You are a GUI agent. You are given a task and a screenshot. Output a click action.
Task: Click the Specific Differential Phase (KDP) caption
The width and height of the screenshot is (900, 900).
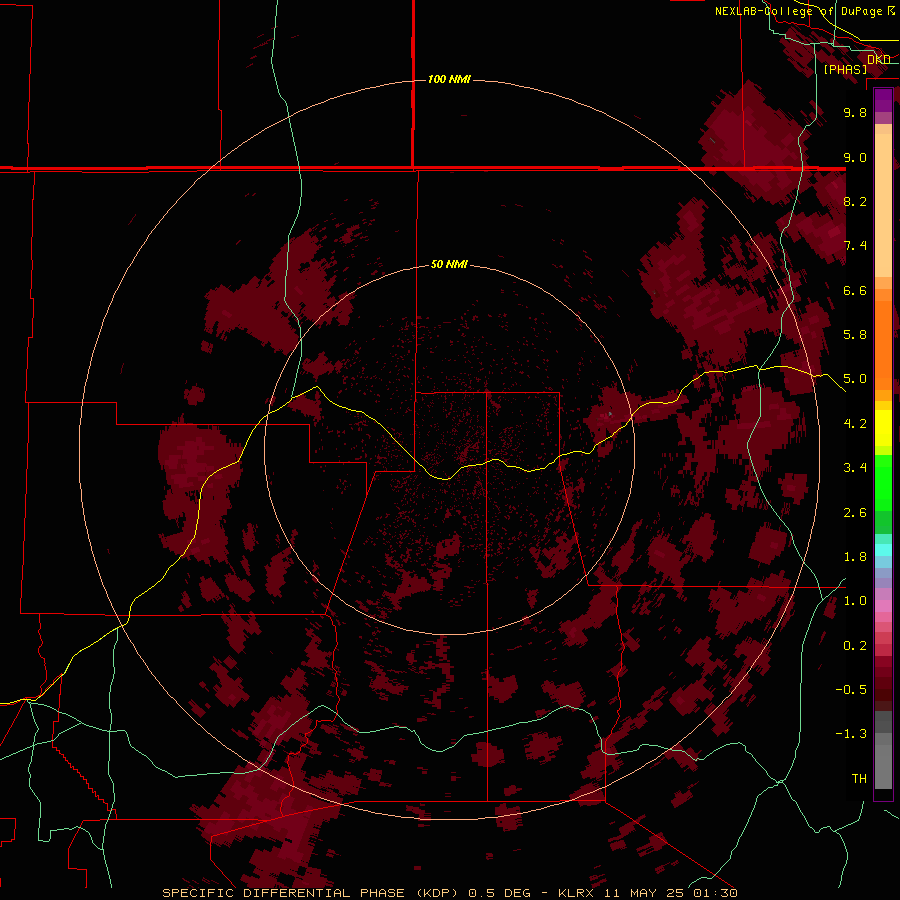[x=312, y=893]
